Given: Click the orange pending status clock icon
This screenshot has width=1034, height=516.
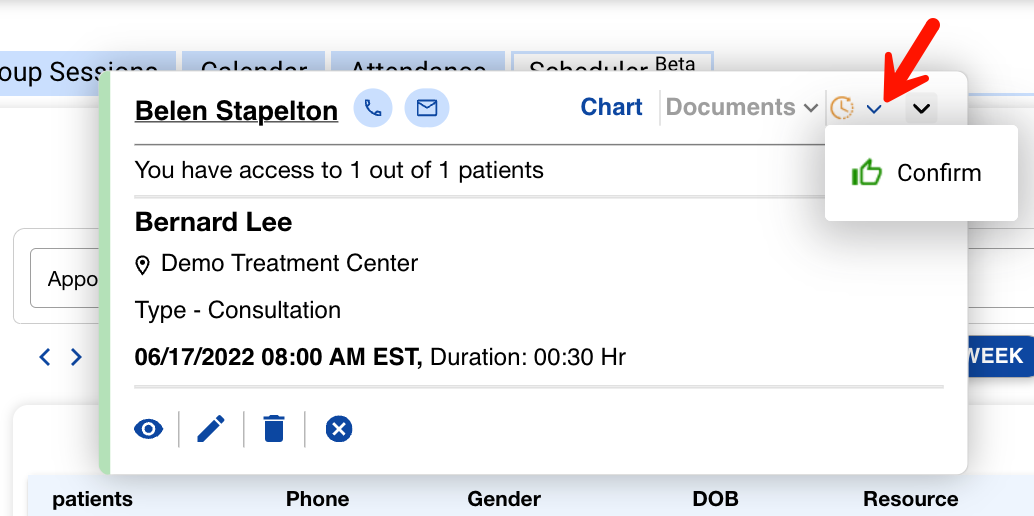Looking at the screenshot, I should [x=843, y=108].
